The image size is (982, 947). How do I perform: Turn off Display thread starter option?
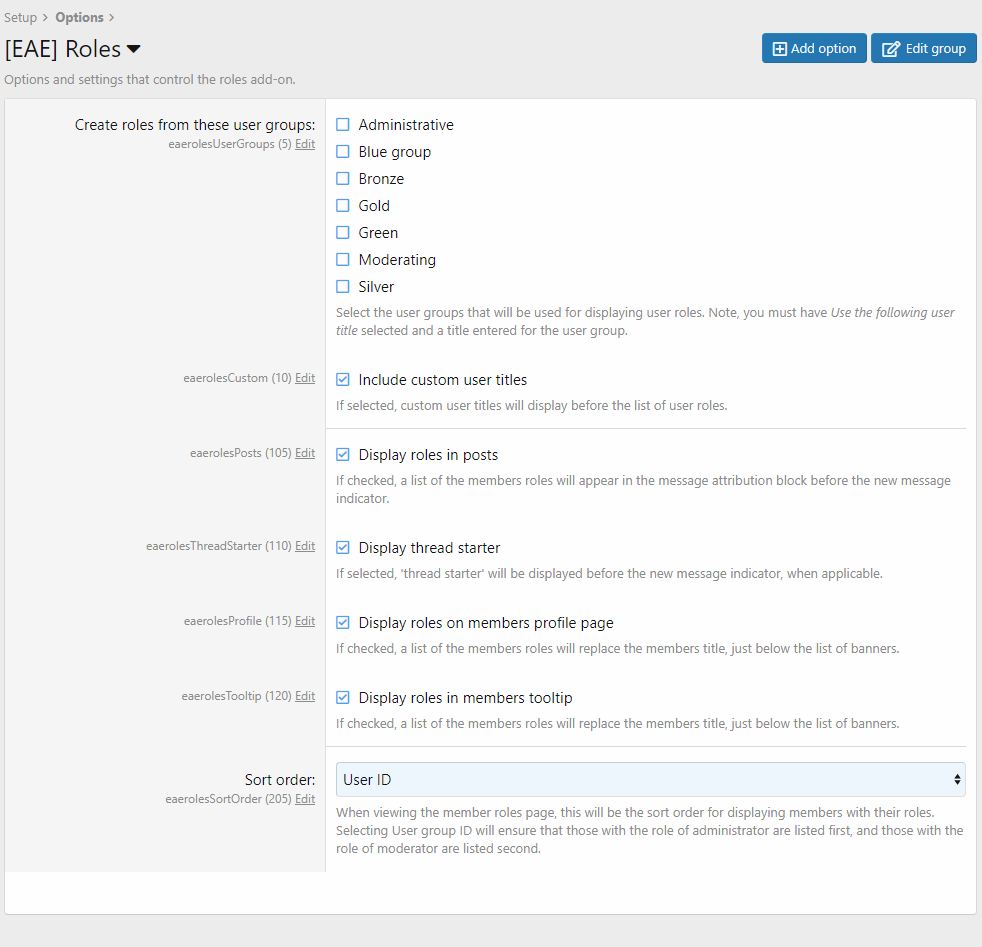[343, 548]
